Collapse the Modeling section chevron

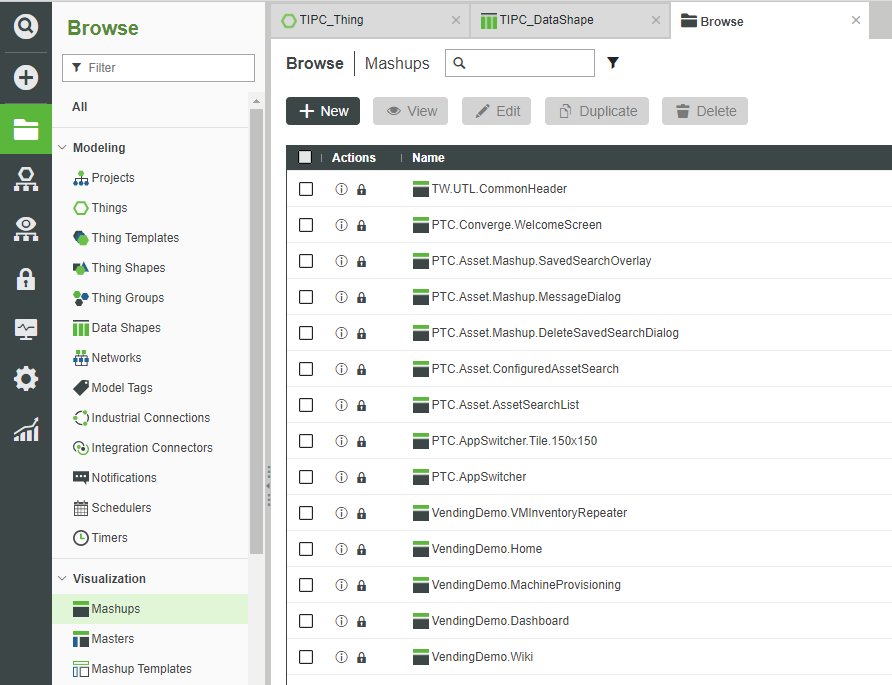tap(62, 148)
